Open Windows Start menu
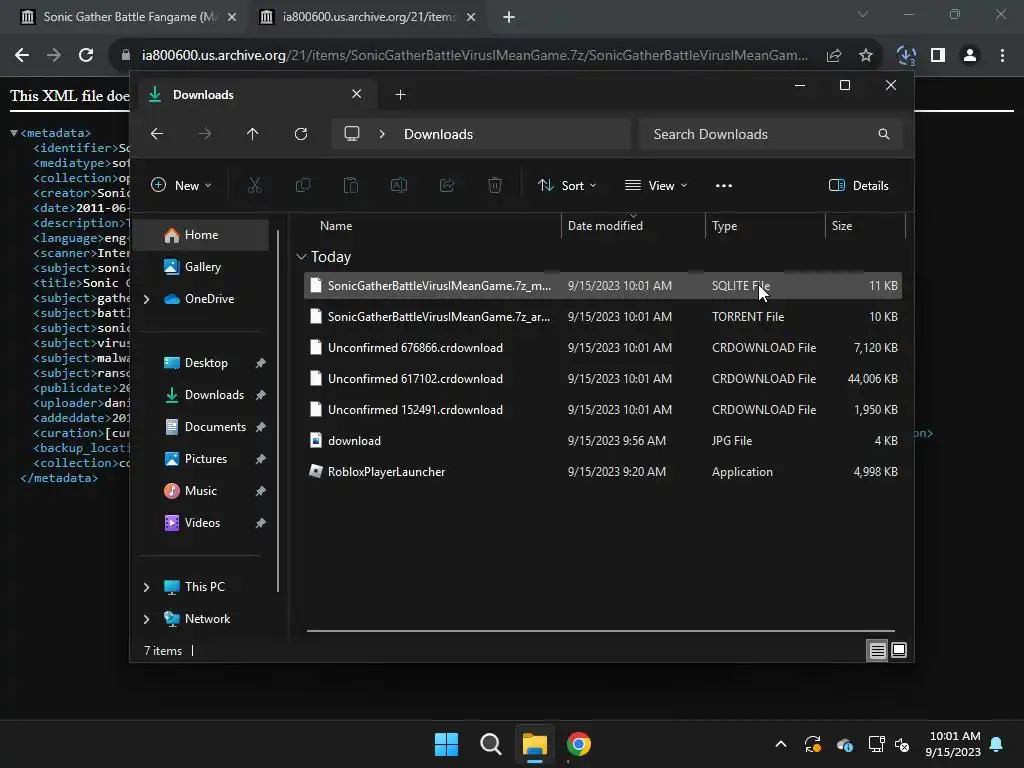 pos(447,744)
